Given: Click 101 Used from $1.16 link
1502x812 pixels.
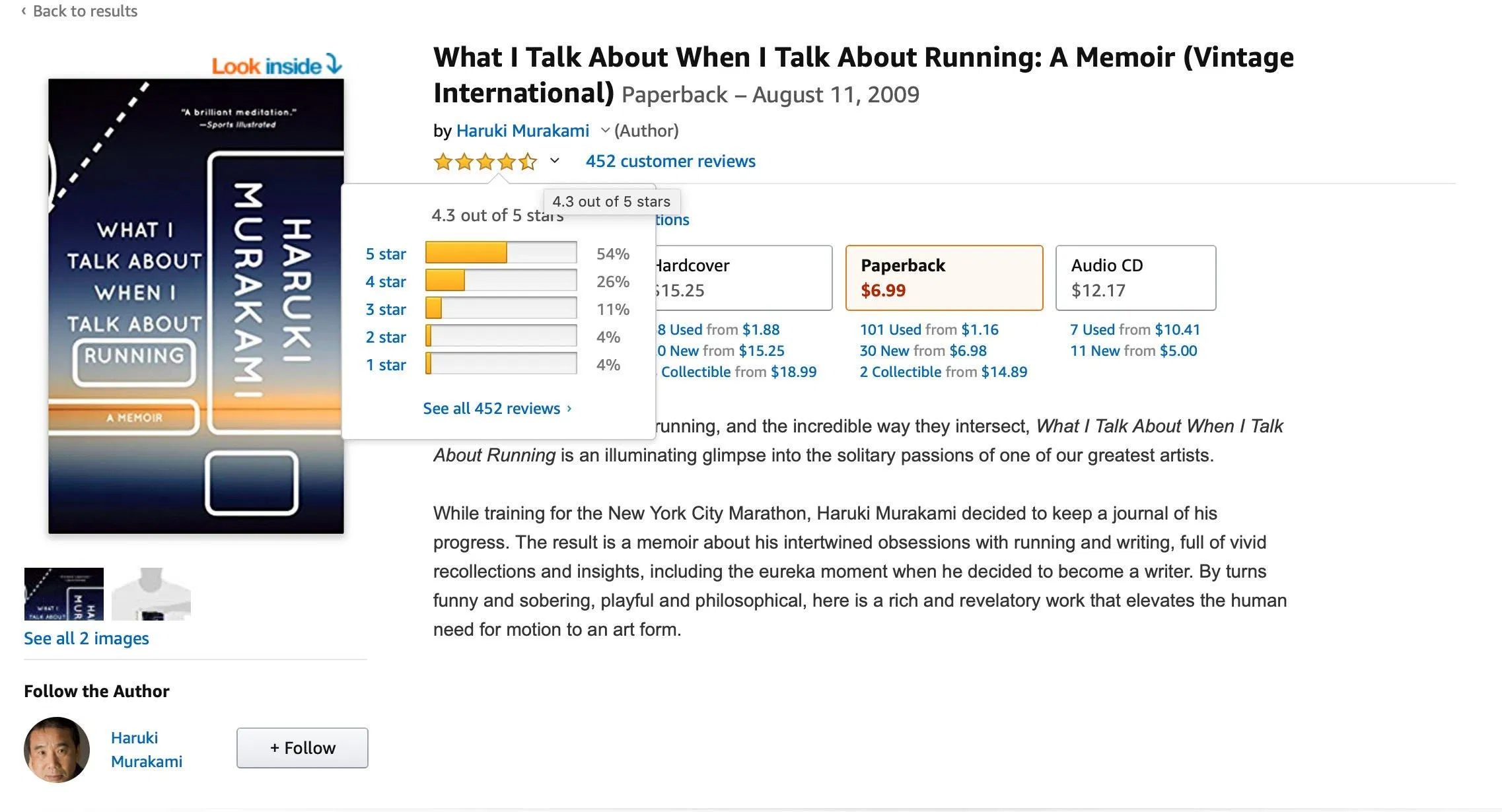Looking at the screenshot, I should (x=929, y=329).
